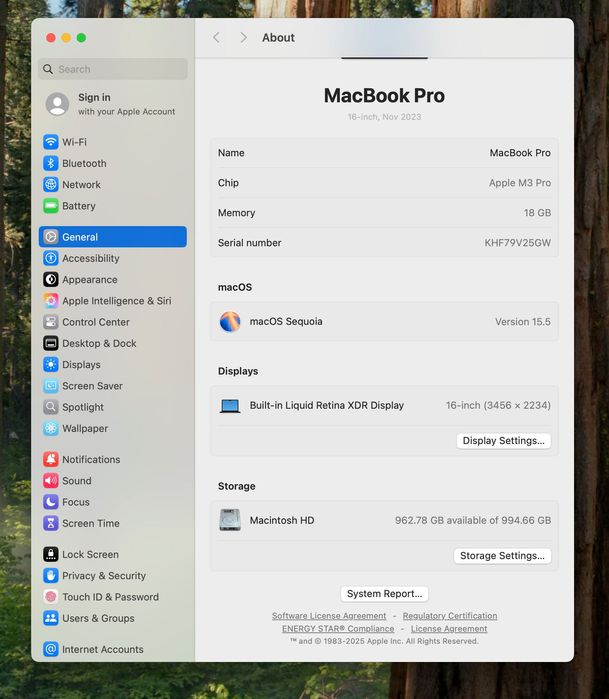This screenshot has height=699, width=609.
Task: Click the Memory value 18 GB
Action: click(537, 213)
